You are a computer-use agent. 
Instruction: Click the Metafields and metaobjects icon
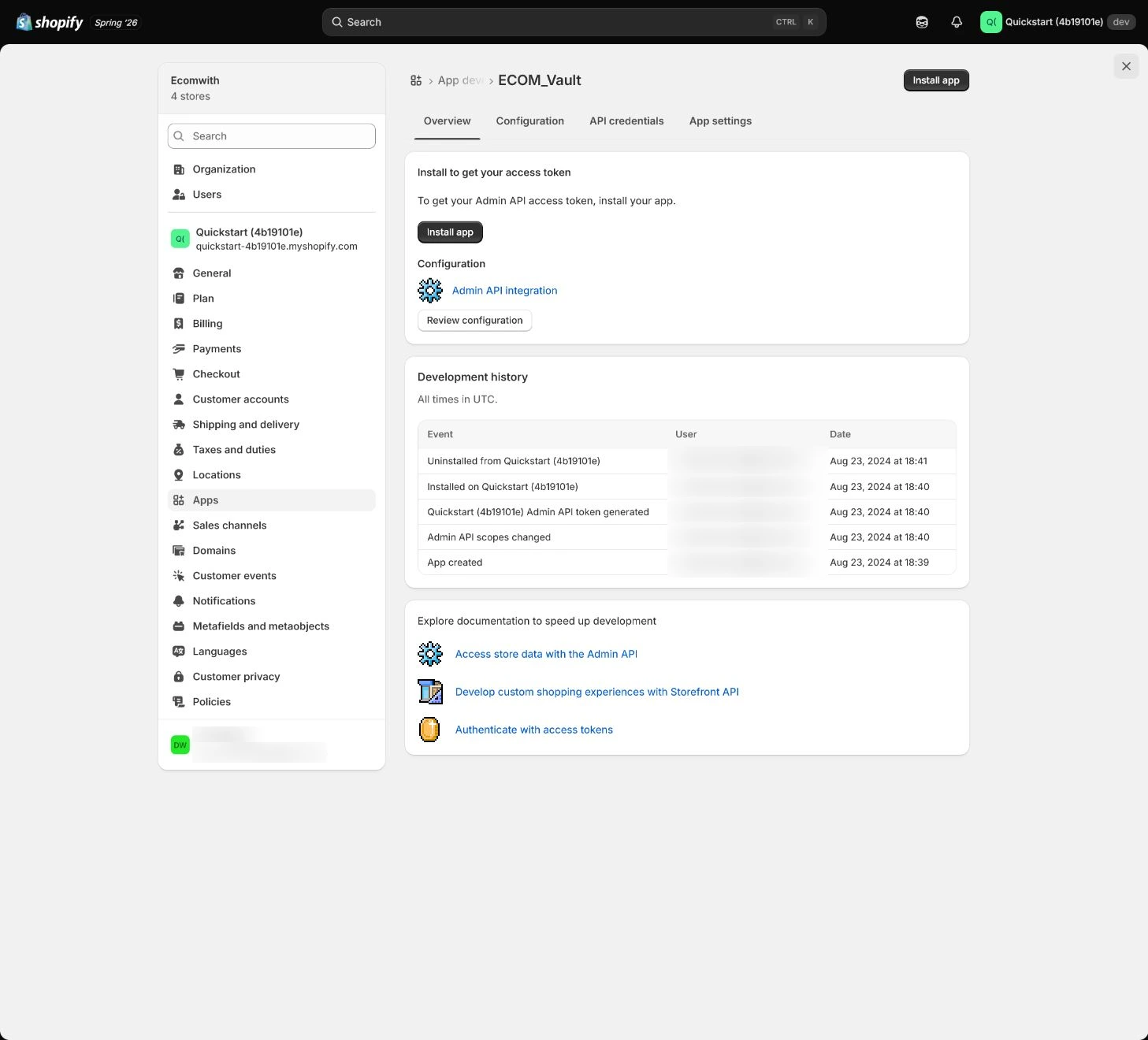179,626
